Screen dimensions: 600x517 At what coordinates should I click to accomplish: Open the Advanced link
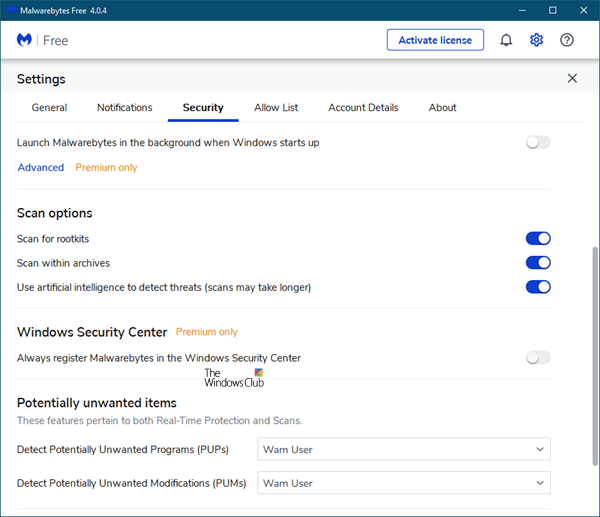click(41, 167)
